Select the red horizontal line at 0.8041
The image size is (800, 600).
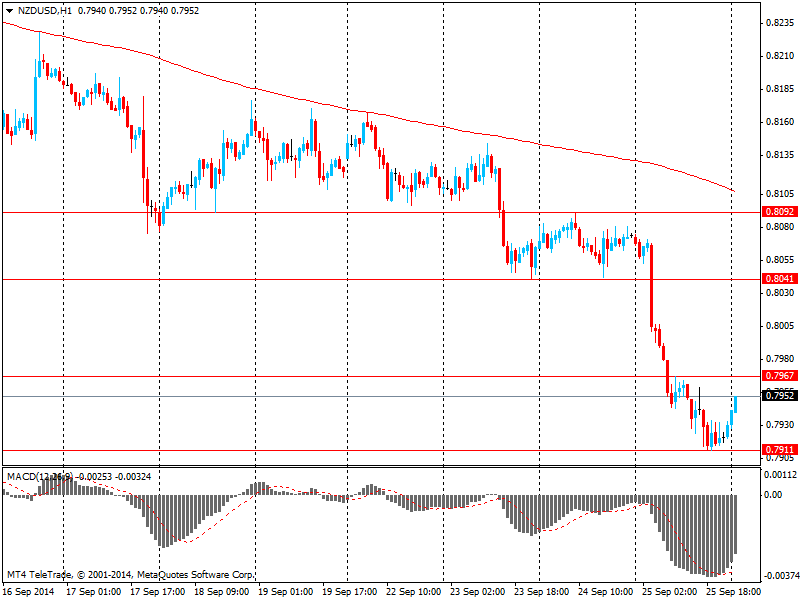[381, 280]
